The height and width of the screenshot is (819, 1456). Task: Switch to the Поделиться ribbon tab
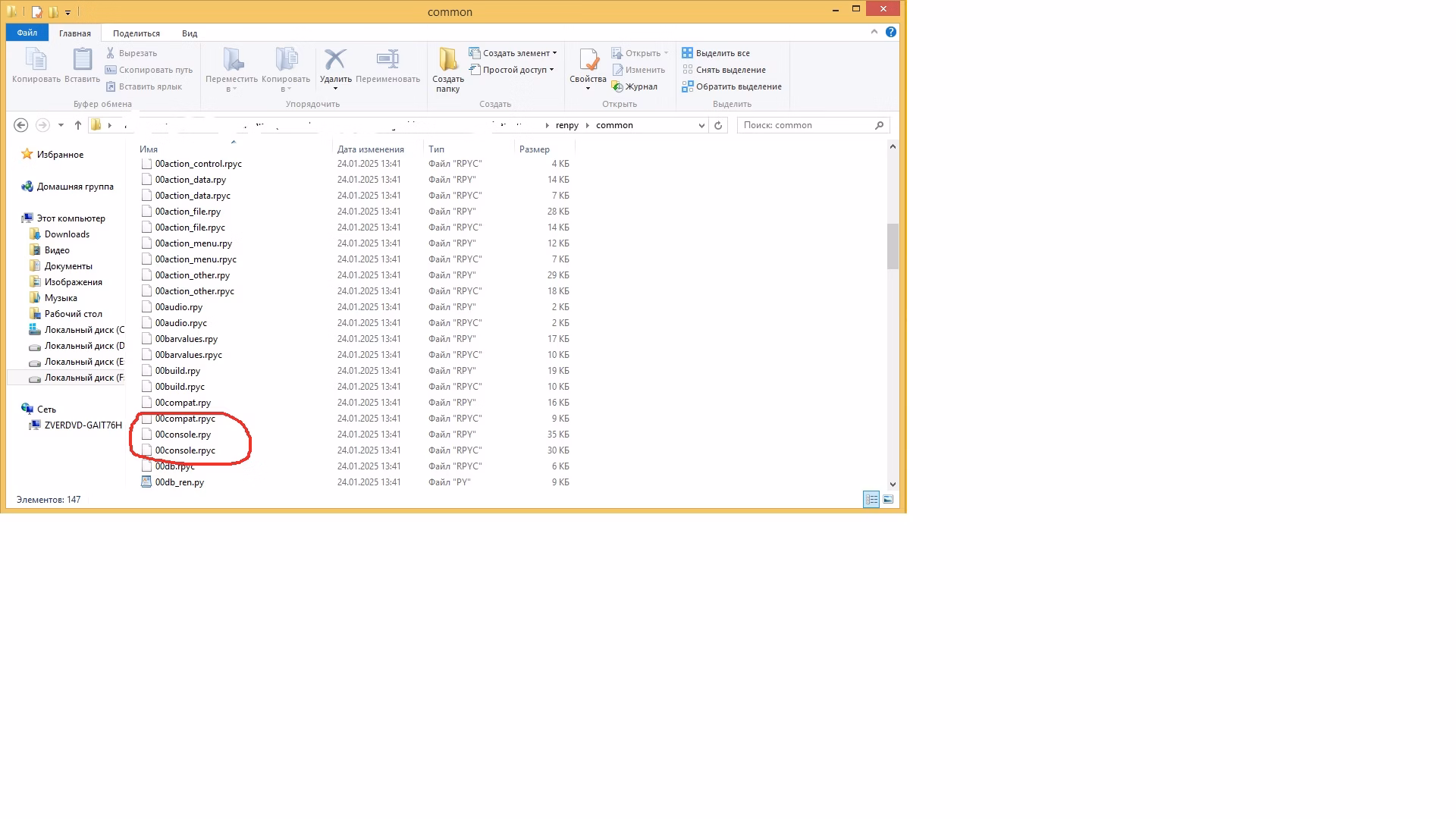pos(136,33)
